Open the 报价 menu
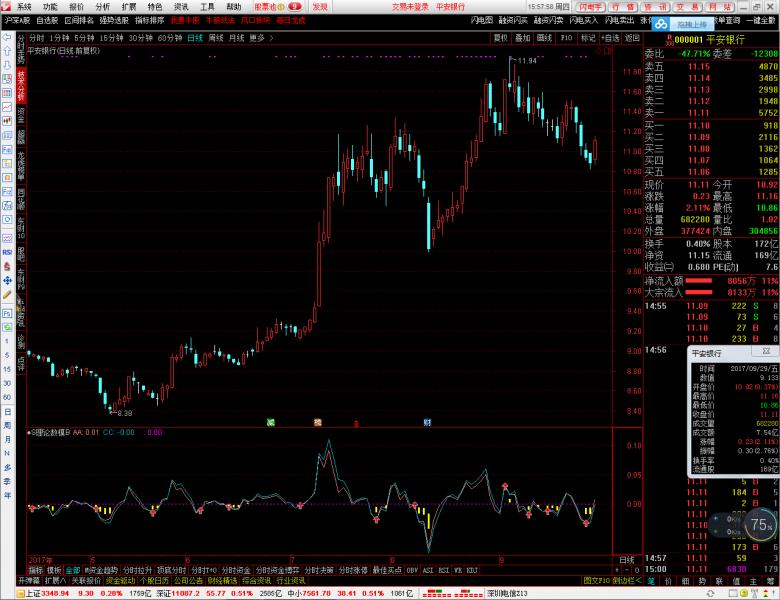This screenshot has width=780, height=600. coord(77,7)
